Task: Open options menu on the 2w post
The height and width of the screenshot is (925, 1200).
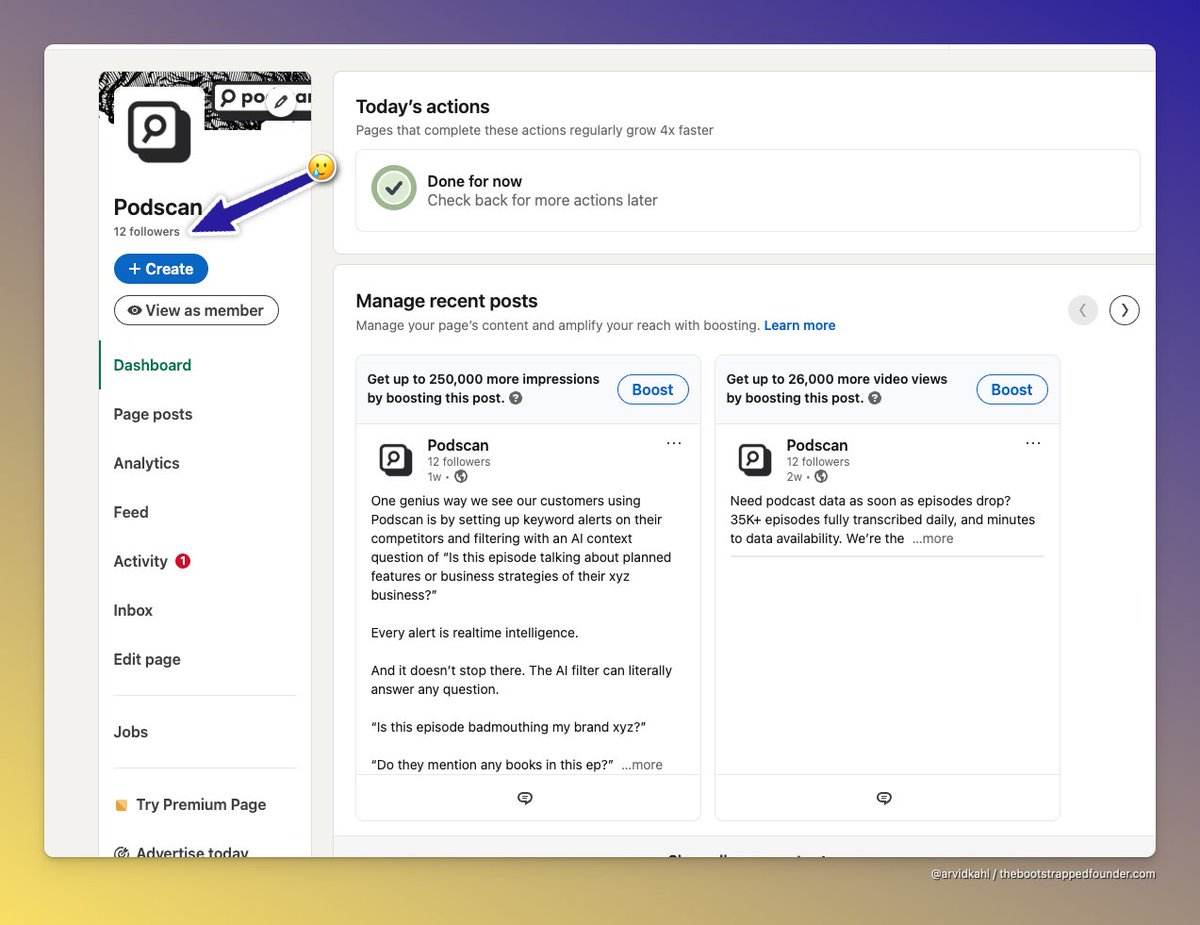Action: coord(1033,443)
